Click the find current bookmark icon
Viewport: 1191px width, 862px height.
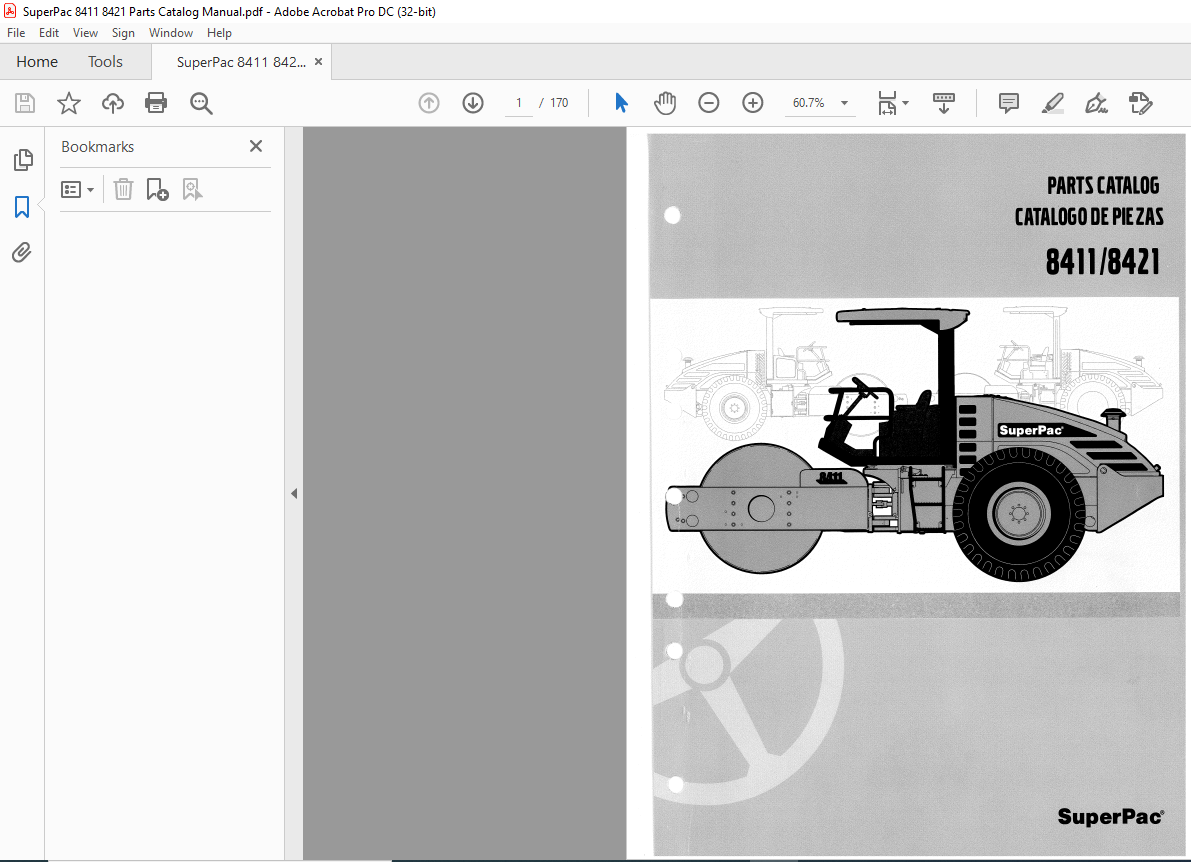192,189
